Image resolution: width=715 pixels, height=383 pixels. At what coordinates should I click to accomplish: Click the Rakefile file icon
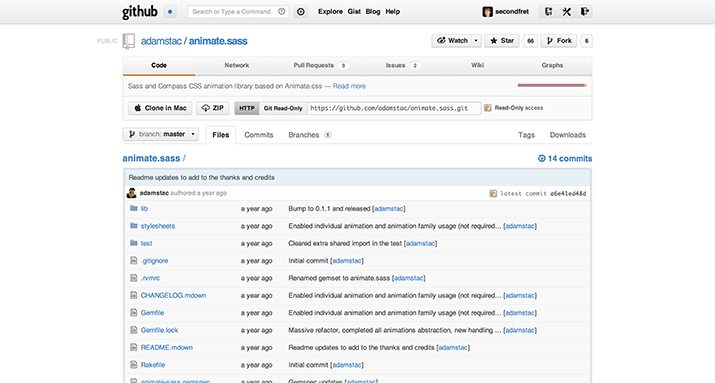(x=134, y=364)
